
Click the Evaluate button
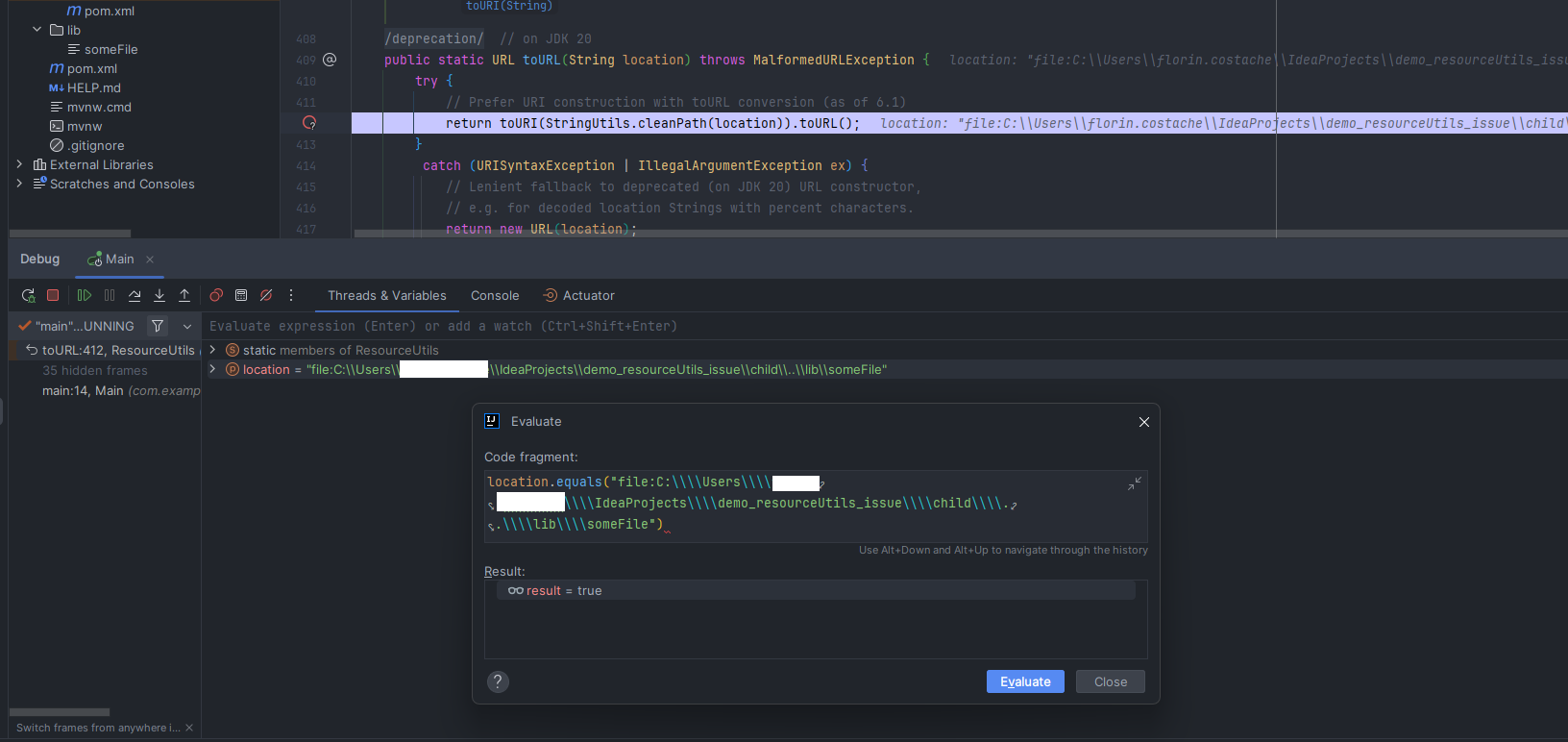pos(1025,681)
